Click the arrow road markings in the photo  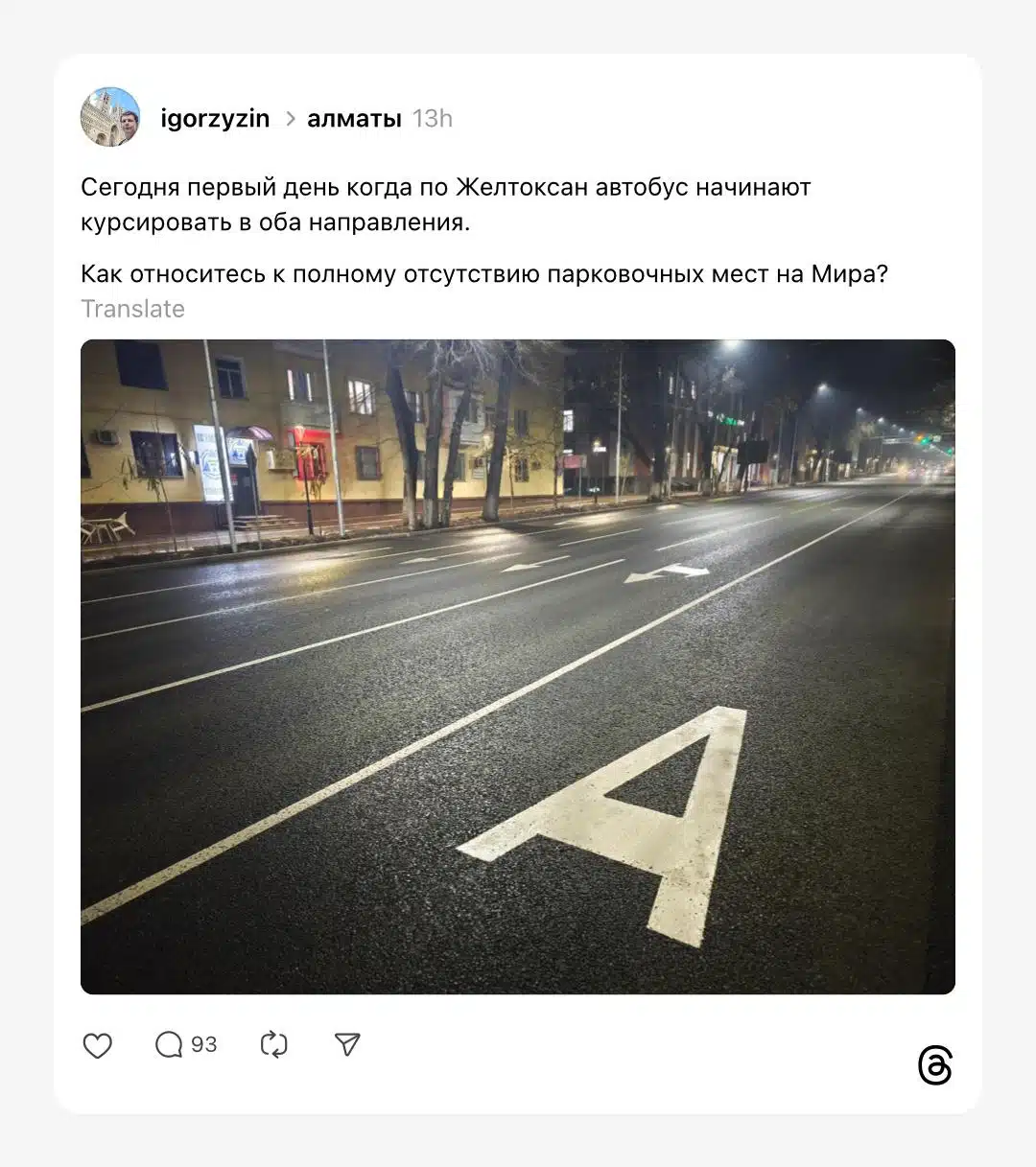[666, 573]
